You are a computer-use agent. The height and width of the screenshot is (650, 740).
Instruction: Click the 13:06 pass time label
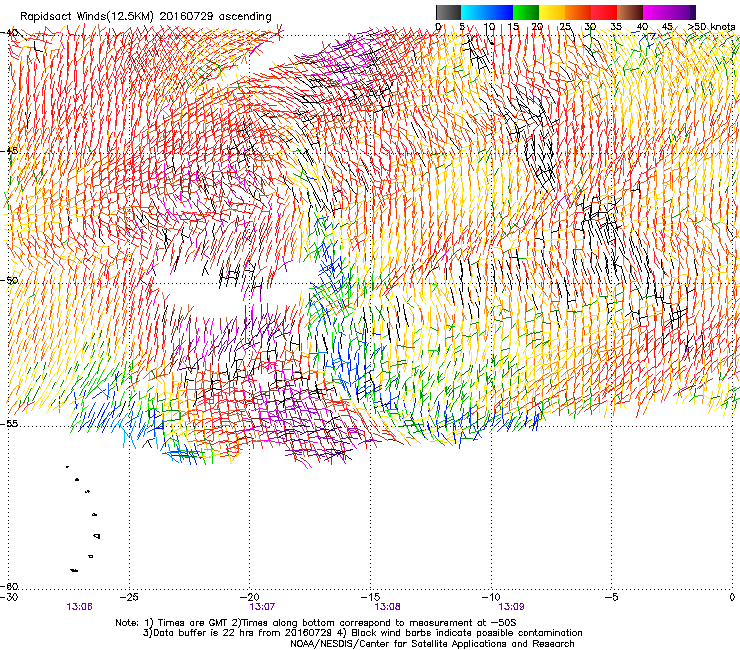[79, 607]
